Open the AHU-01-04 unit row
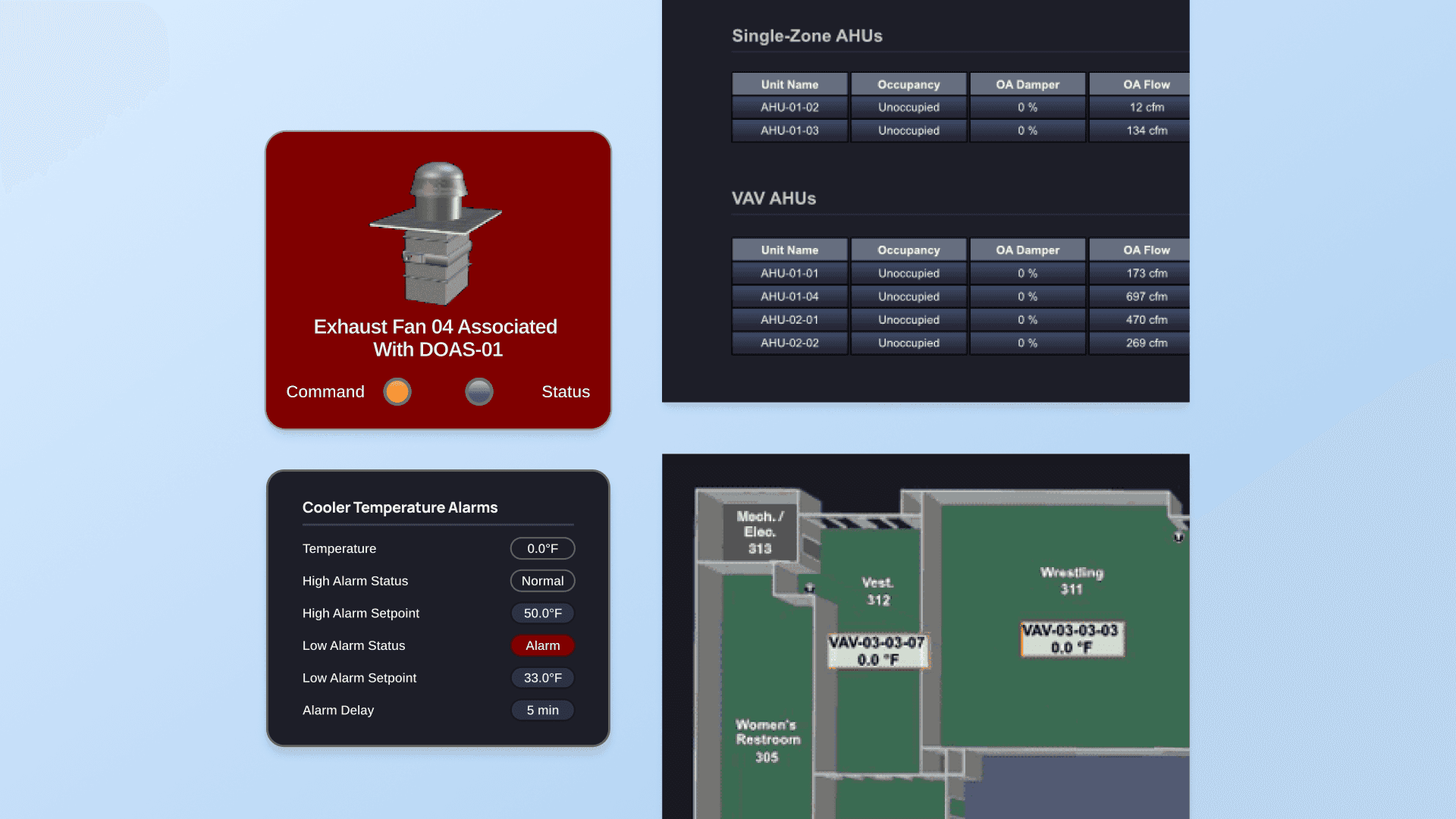1456x819 pixels. point(789,297)
